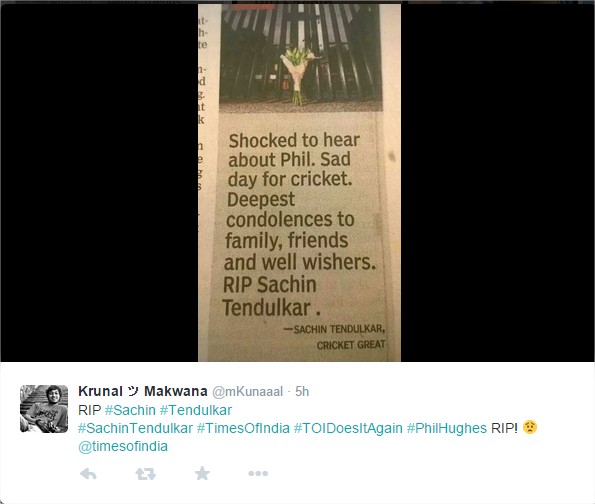Open the #TimesOfIndia hashtag
This screenshot has height=504, width=595.
tap(243, 428)
